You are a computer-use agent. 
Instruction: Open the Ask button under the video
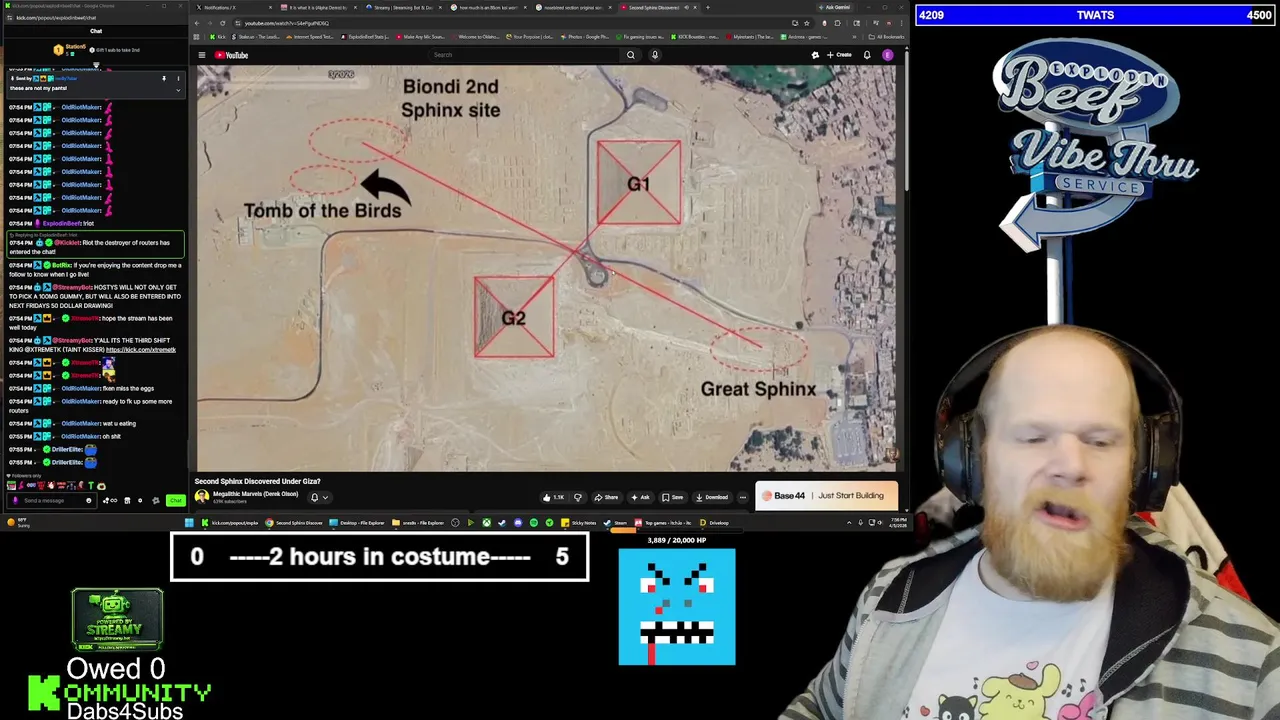(640, 497)
